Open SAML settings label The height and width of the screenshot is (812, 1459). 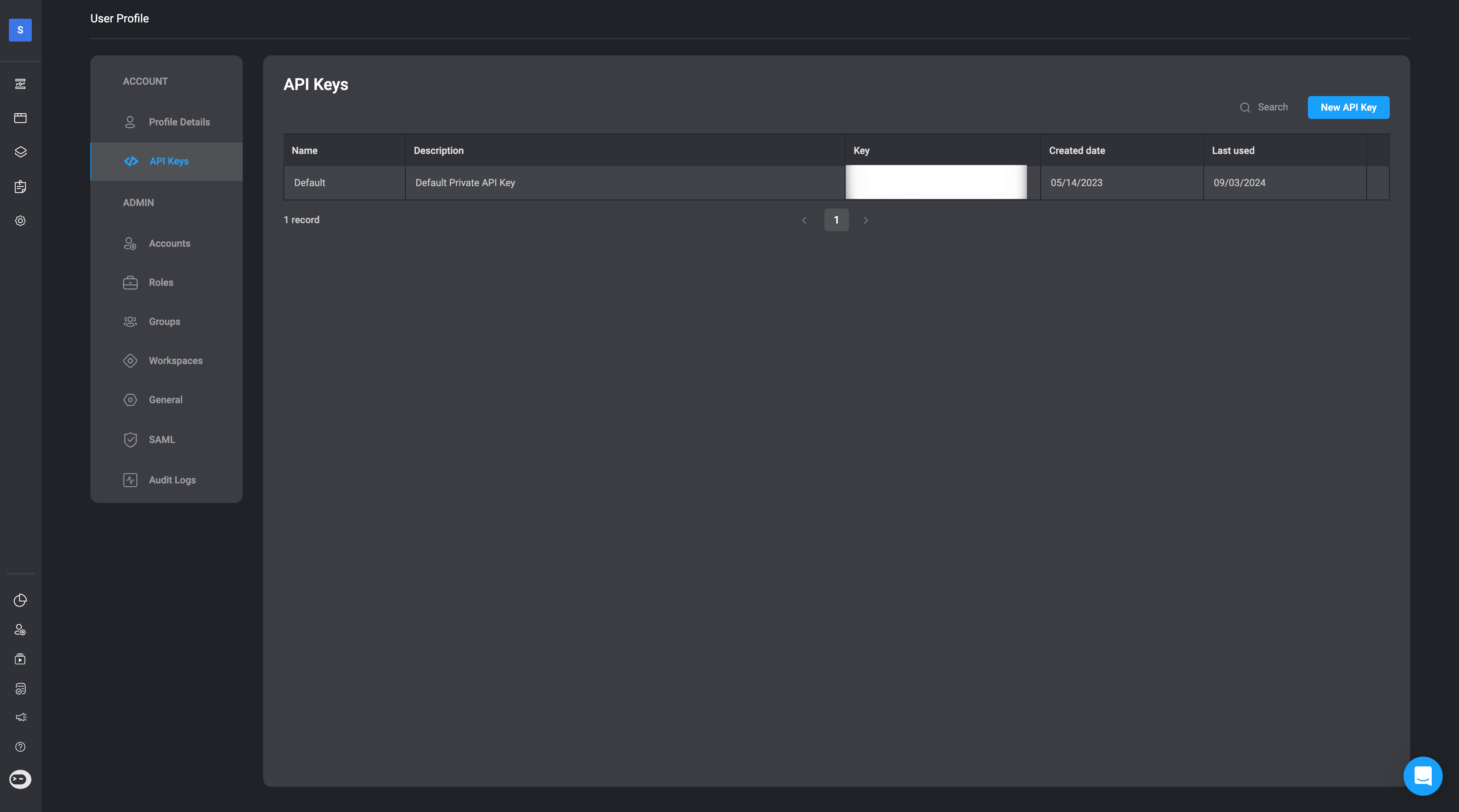161,440
